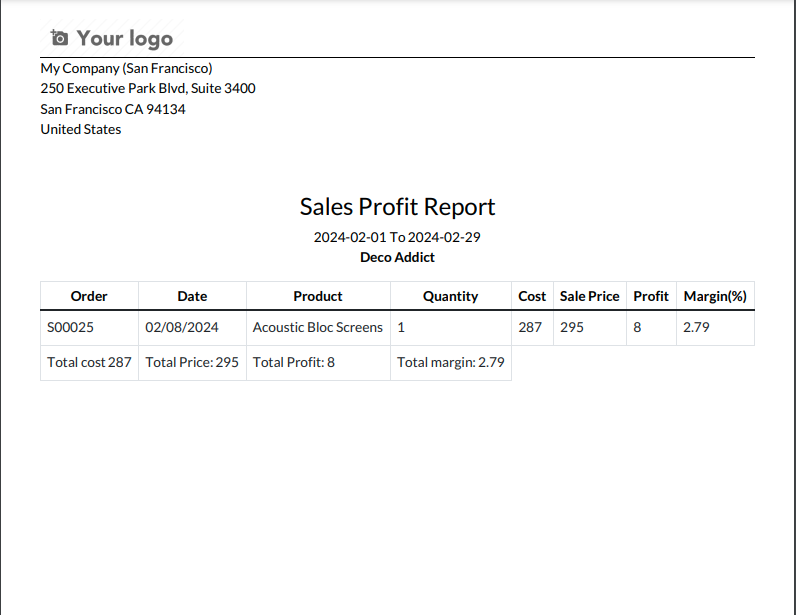The height and width of the screenshot is (615, 796).
Task: Click the "Your logo" placeholder text
Action: click(124, 39)
